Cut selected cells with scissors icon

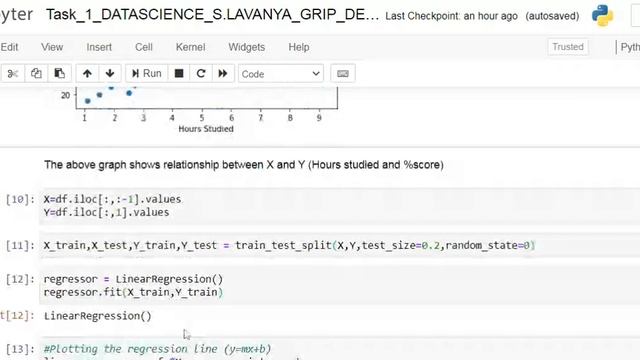[13, 74]
